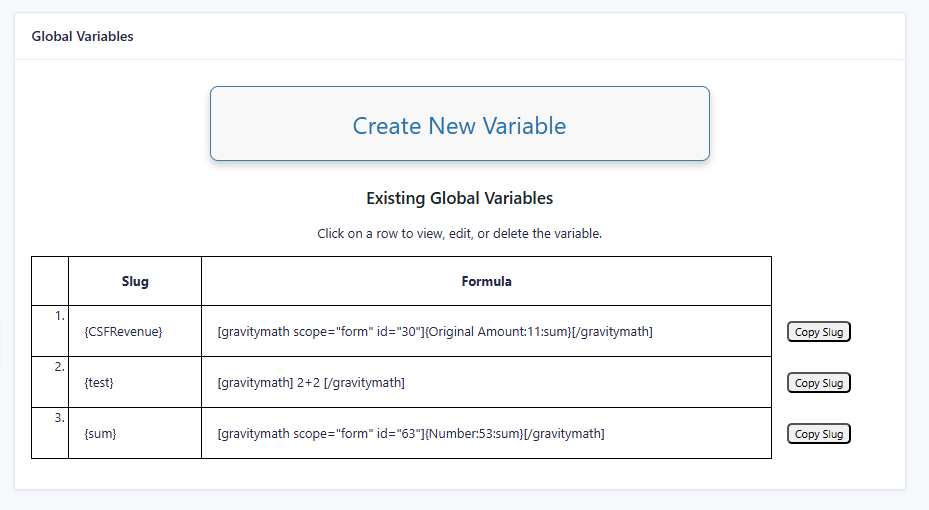929x510 pixels.
Task: Click the Existing Global Variables heading
Action: [459, 198]
